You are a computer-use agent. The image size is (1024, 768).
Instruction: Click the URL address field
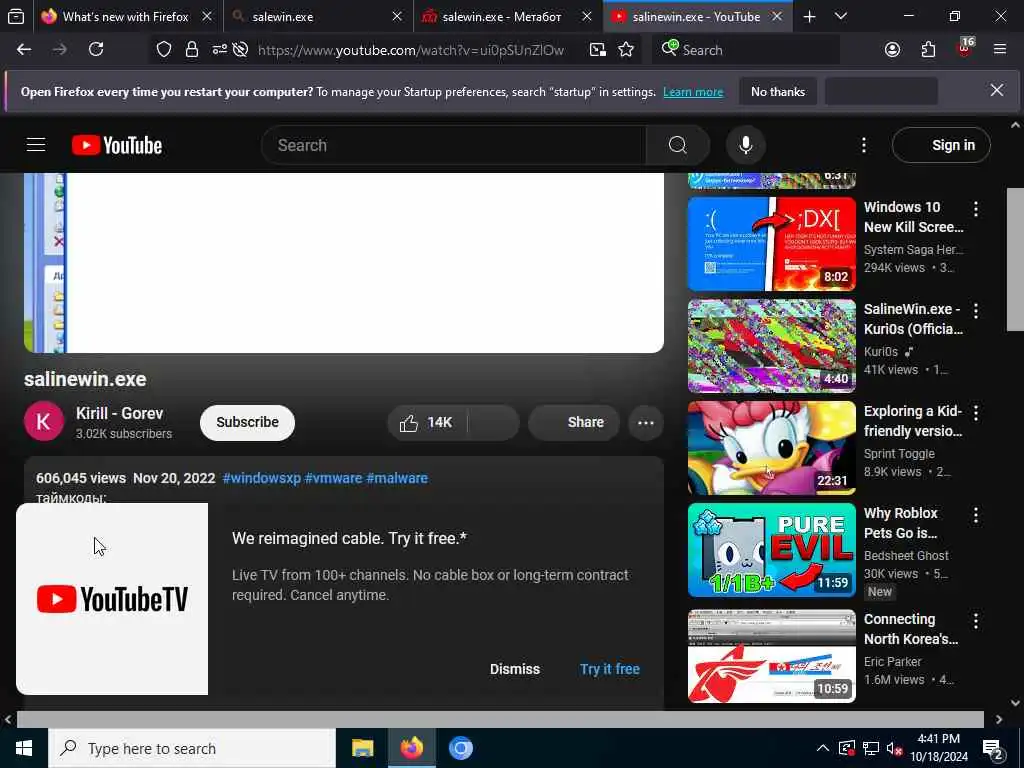(411, 50)
